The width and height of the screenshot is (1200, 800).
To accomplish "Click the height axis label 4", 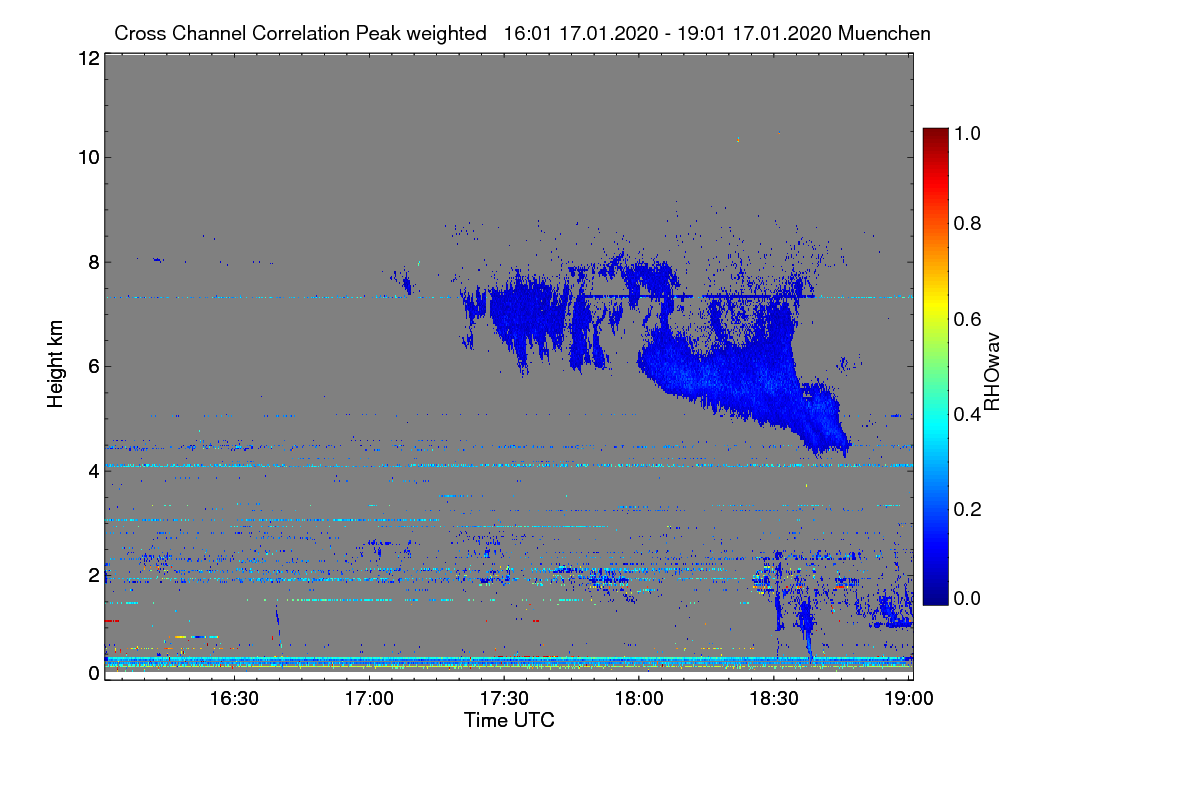I will point(92,470).
